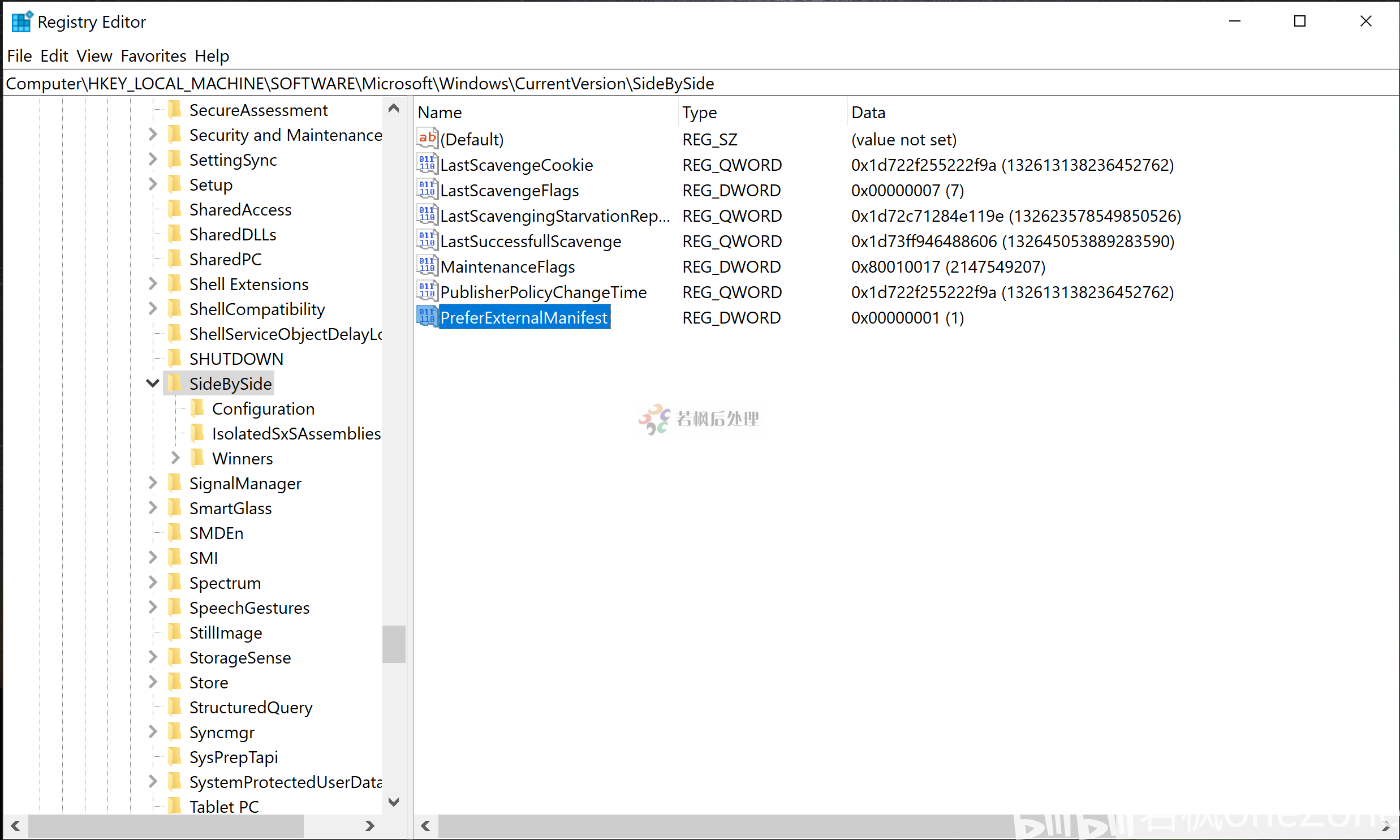Click the StructuredQuery folder icon

[175, 707]
